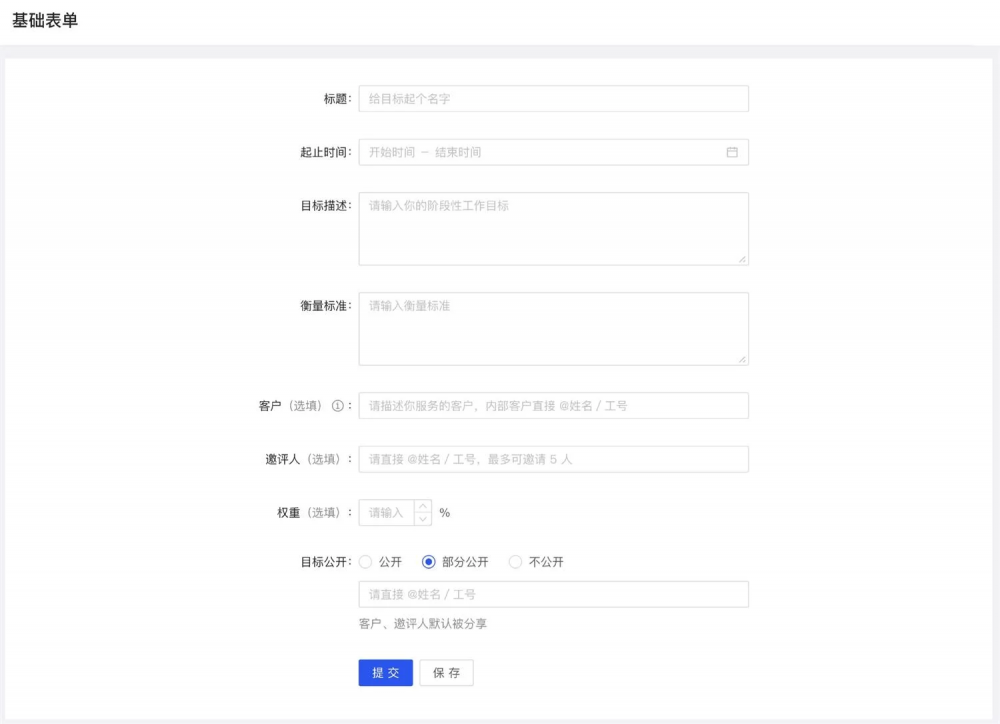
Task: Focus the 客户 customer input field
Action: [x=553, y=406]
